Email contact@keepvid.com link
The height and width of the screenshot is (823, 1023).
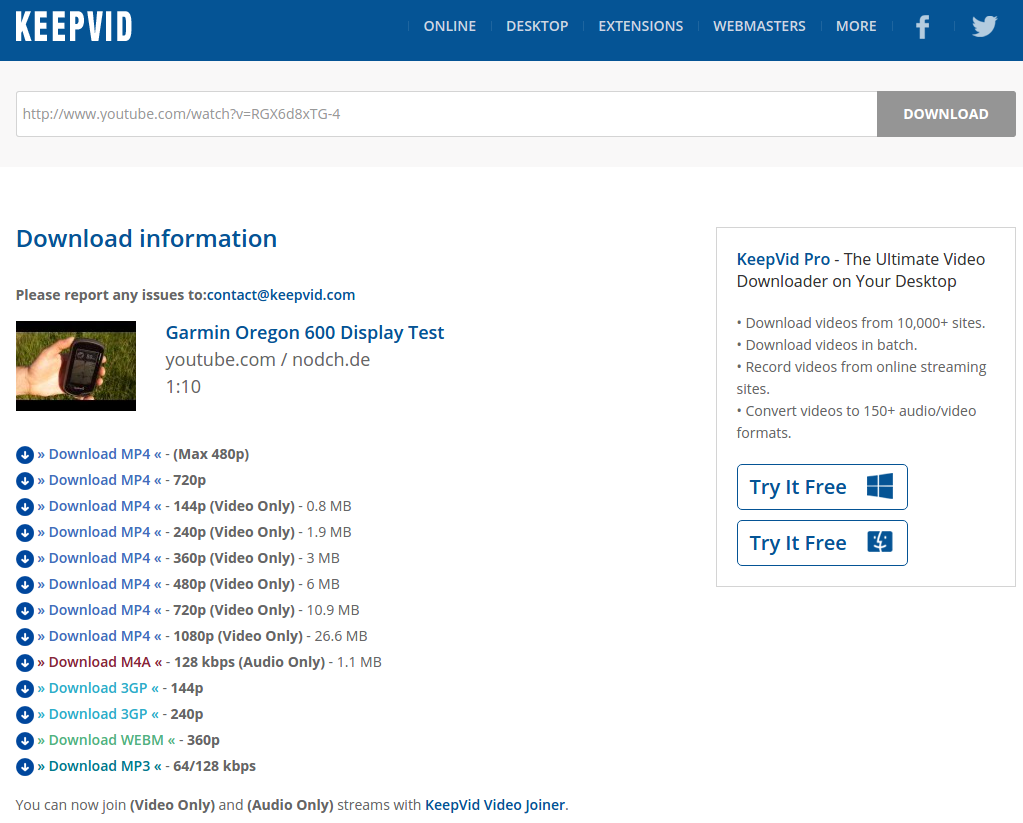tap(281, 295)
